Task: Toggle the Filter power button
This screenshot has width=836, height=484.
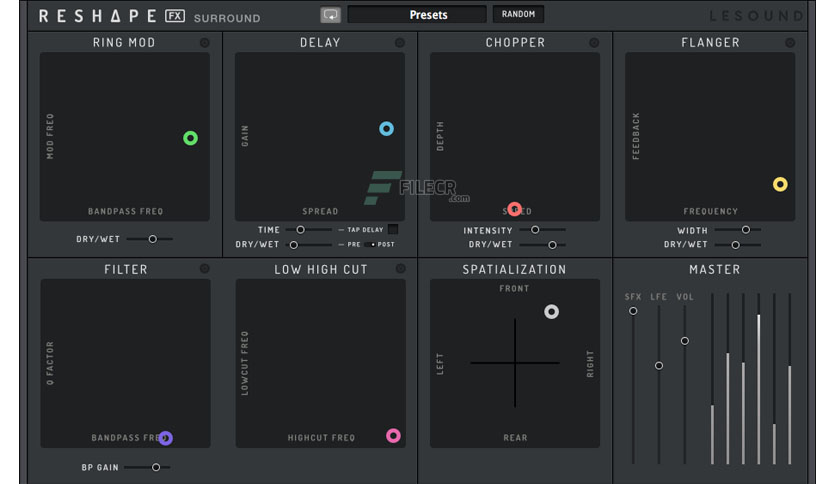Action: point(205,269)
